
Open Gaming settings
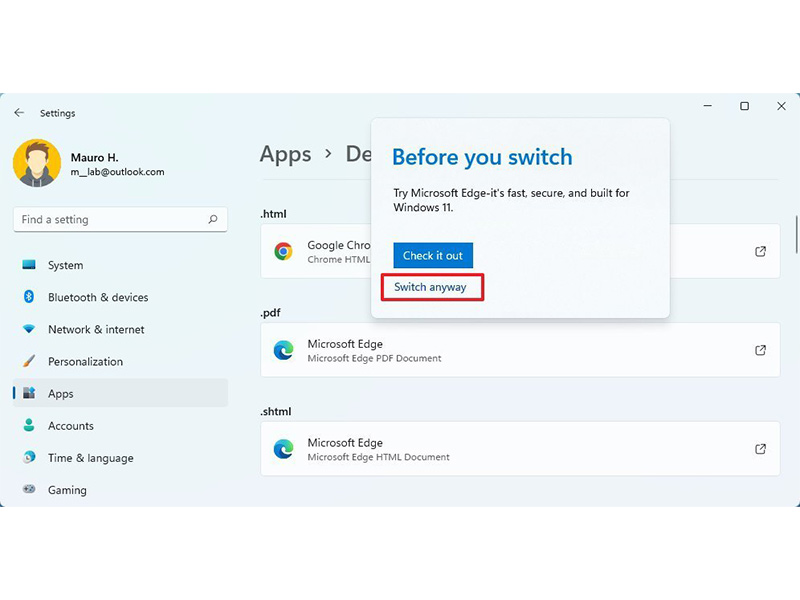[x=120, y=489]
